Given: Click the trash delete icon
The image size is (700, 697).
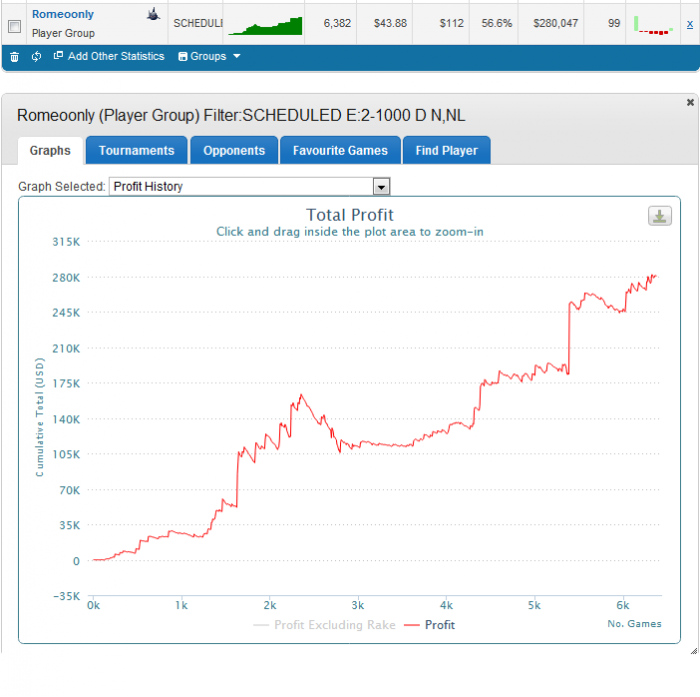Looking at the screenshot, I should click(14, 57).
